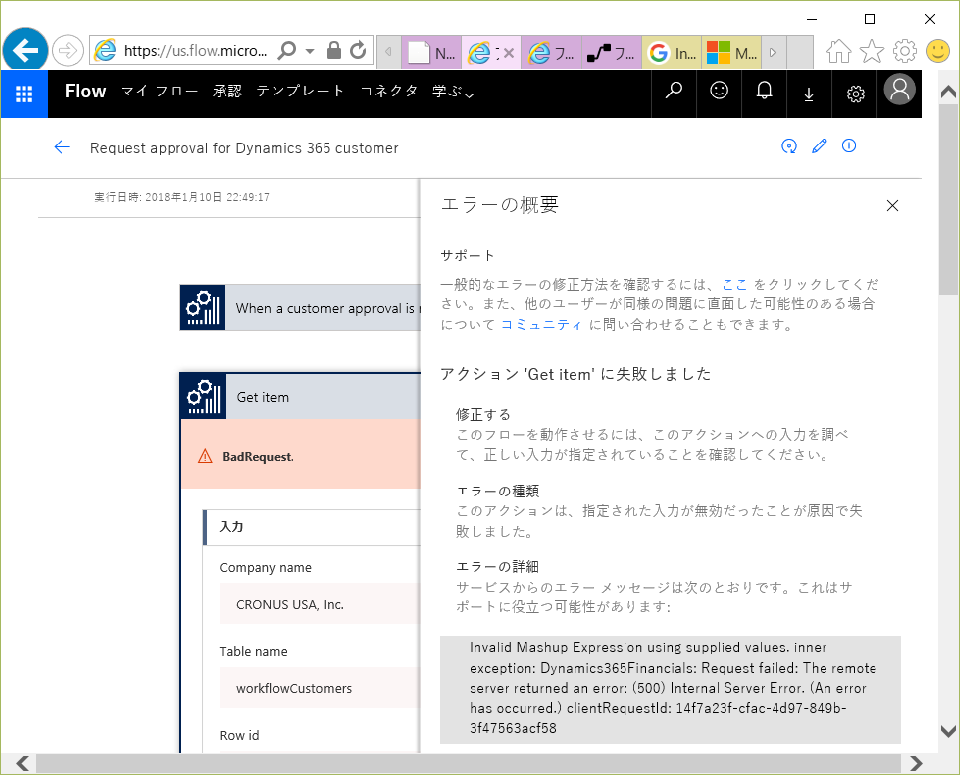Click the trigger step's Dynamics connector icon

pyautogui.click(x=203, y=308)
